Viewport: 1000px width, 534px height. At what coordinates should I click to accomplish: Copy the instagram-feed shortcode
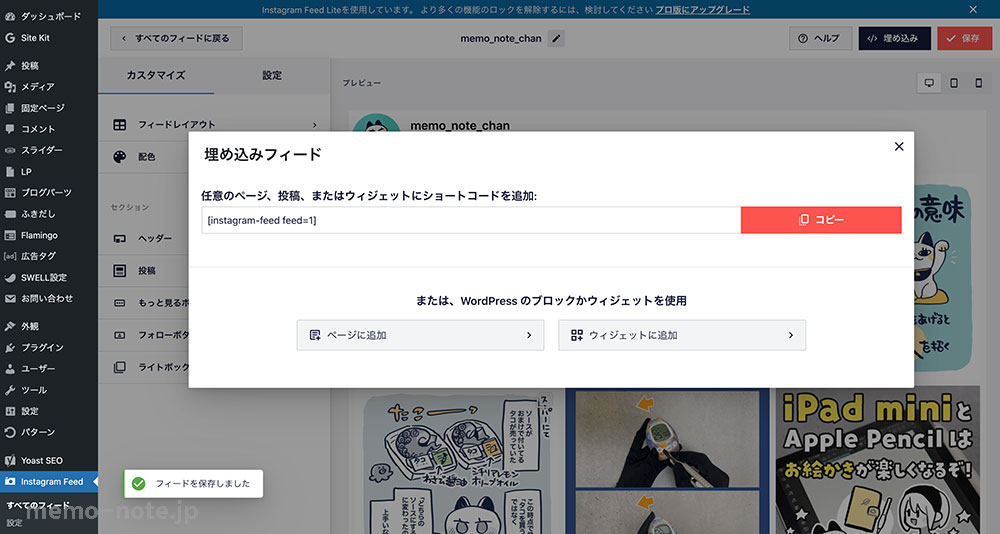tap(821, 219)
